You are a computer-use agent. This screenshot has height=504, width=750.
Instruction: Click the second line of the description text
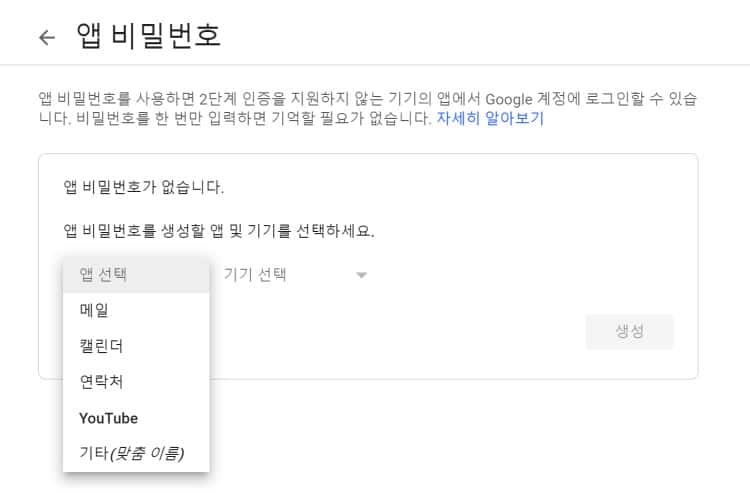pos(230,118)
